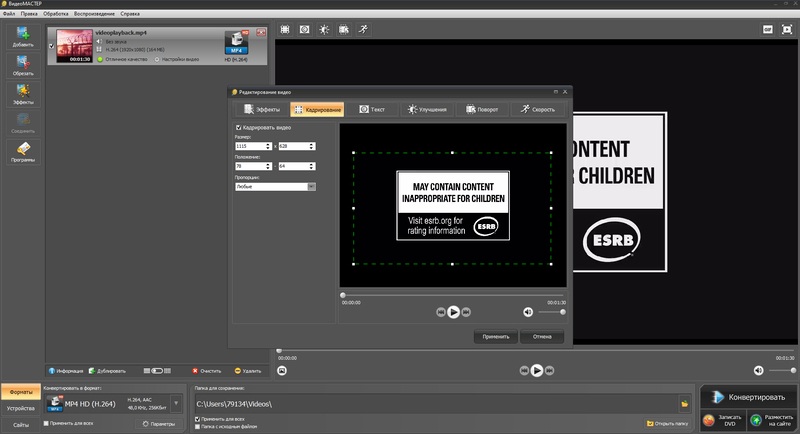Click Записать DVD
The height and width of the screenshot is (434, 800).
722,420
